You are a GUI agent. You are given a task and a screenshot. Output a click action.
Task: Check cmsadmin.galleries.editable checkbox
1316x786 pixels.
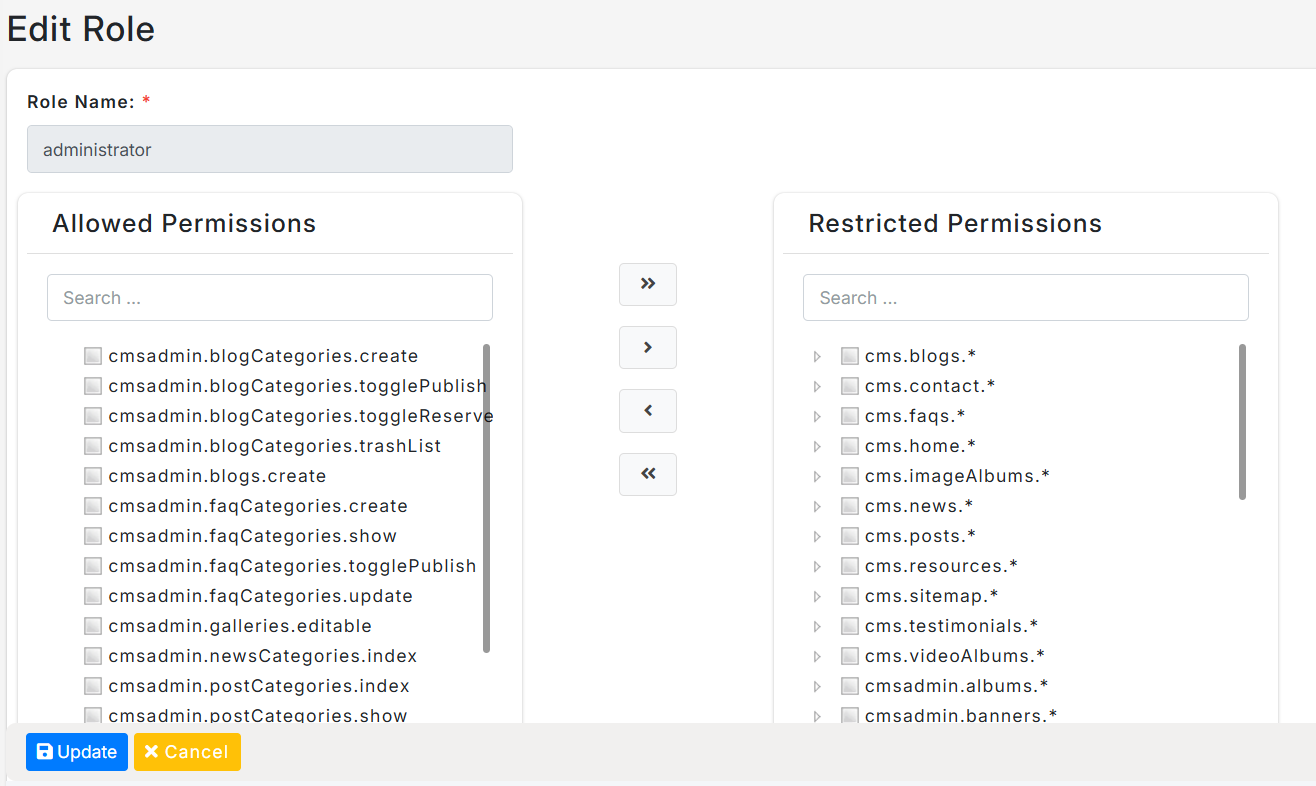(93, 626)
